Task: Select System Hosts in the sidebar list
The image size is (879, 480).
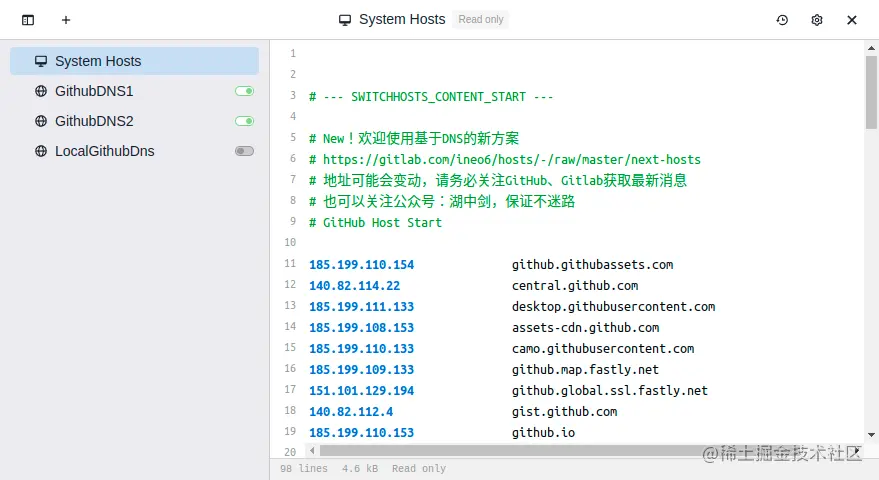Action: click(135, 61)
